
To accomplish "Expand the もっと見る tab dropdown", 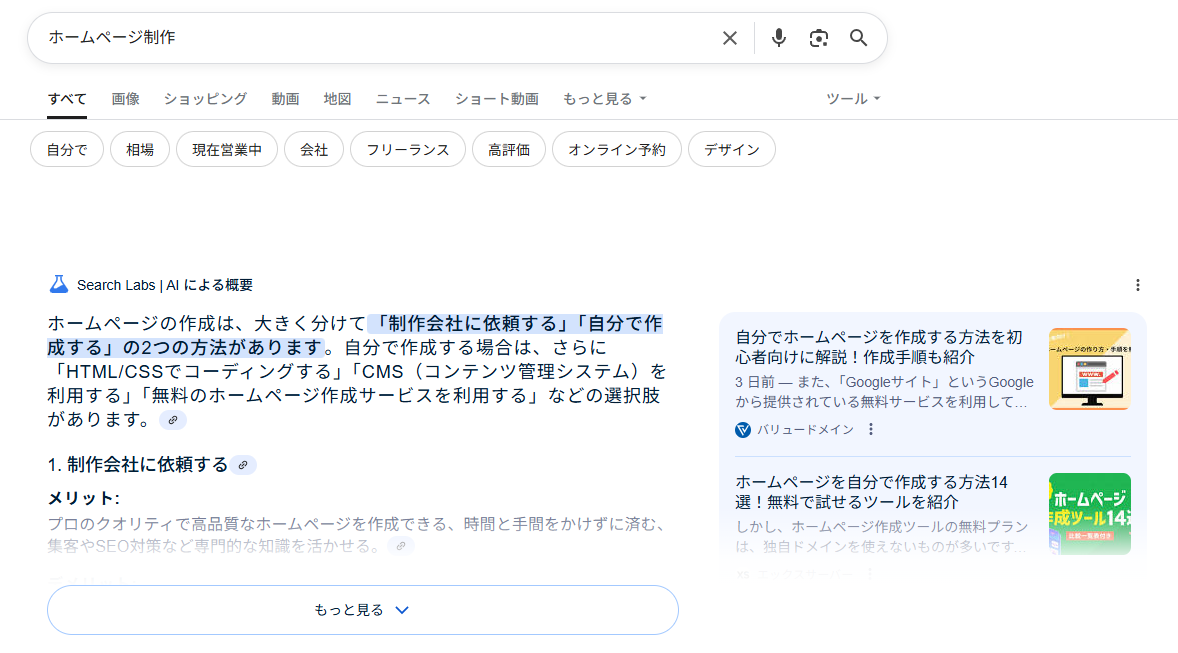I will click(x=604, y=99).
